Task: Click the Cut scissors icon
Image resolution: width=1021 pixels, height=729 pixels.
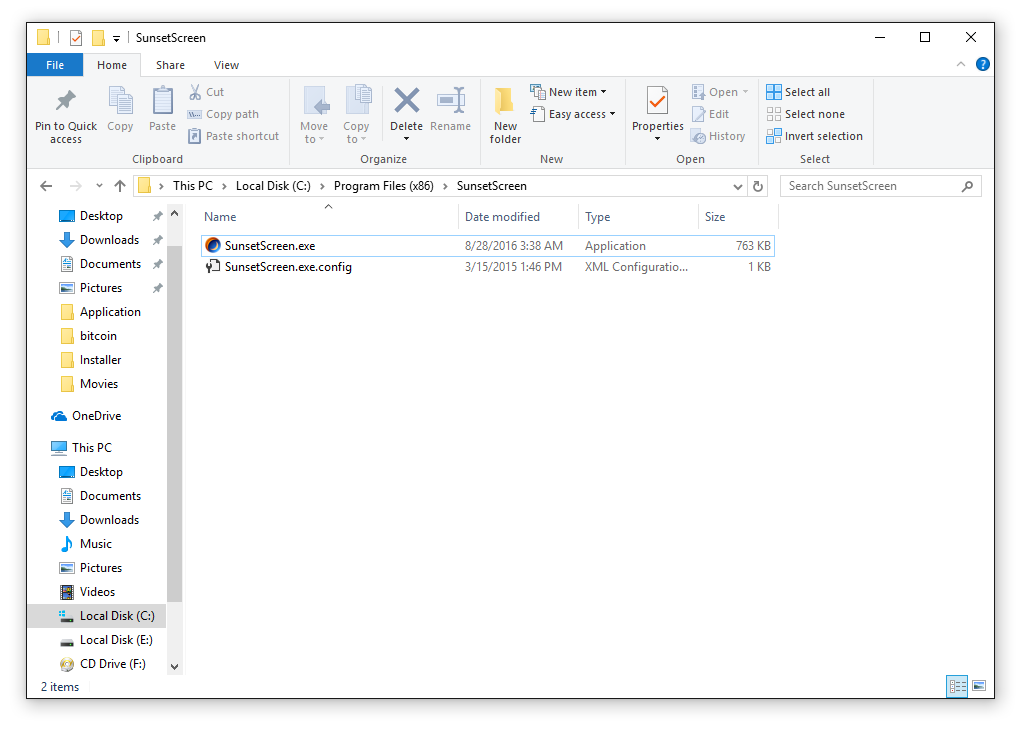Action: [x=195, y=92]
